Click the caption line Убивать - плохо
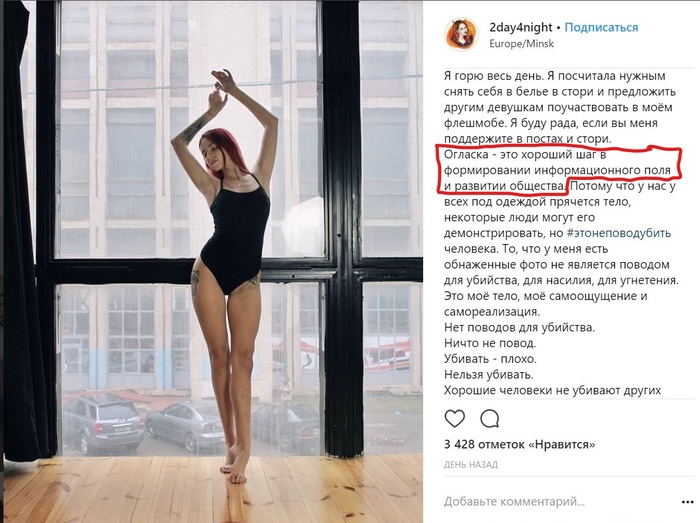The width and height of the screenshot is (700, 523). pyautogui.click(x=490, y=359)
